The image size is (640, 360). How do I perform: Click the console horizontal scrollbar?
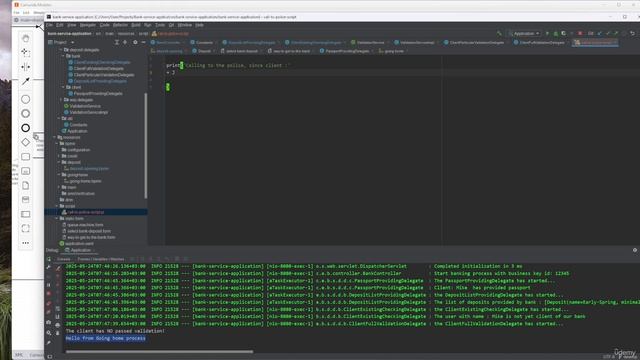pos(160,351)
